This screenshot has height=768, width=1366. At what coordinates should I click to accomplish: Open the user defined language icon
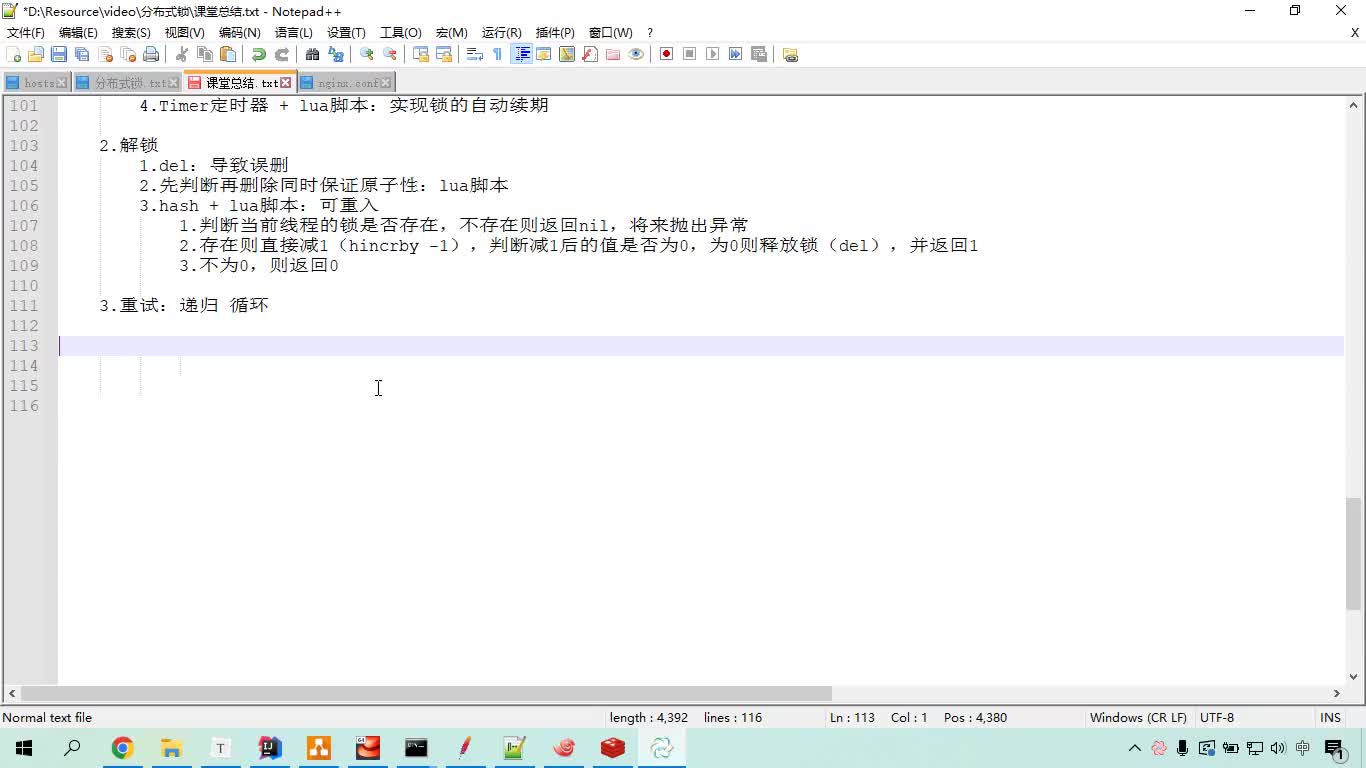tap(544, 54)
